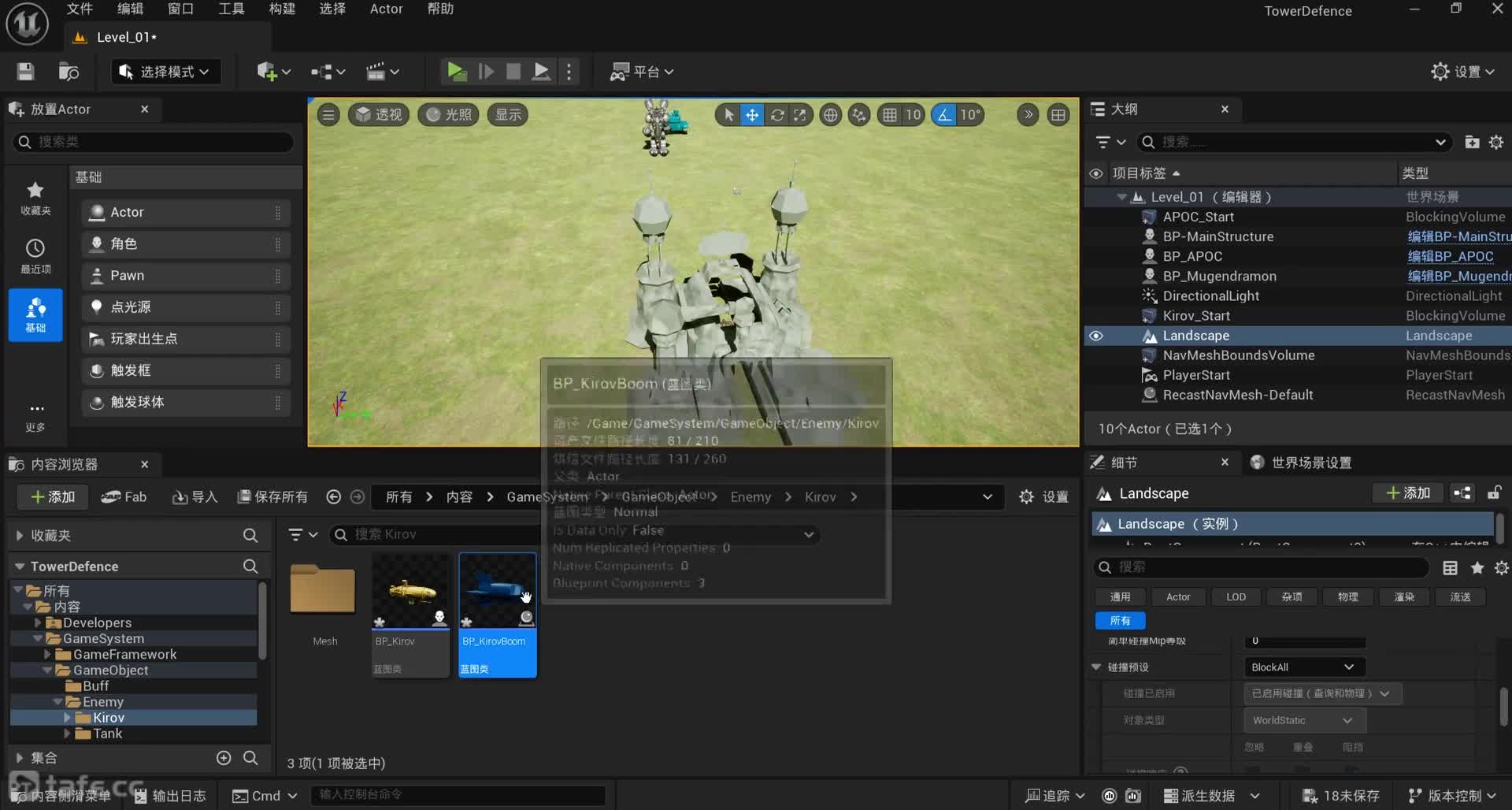The image size is (1512, 810).
Task: Switch to the 世界场景设置 tab
Action: coord(1310,463)
